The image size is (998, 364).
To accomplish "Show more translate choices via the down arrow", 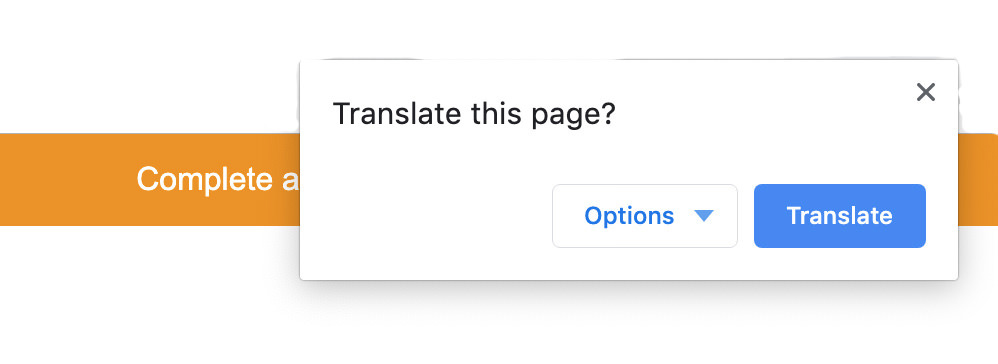I will coord(704,216).
